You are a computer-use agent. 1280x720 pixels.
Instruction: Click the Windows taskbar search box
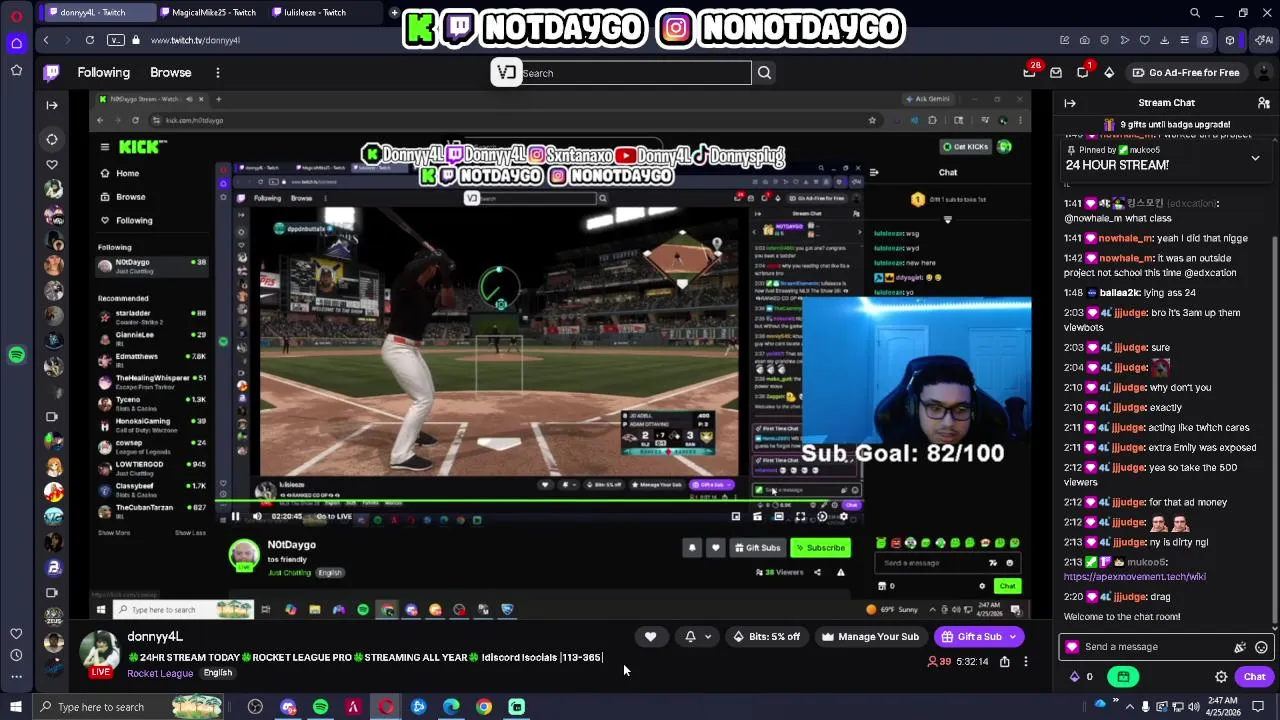pyautogui.click(x=130, y=707)
